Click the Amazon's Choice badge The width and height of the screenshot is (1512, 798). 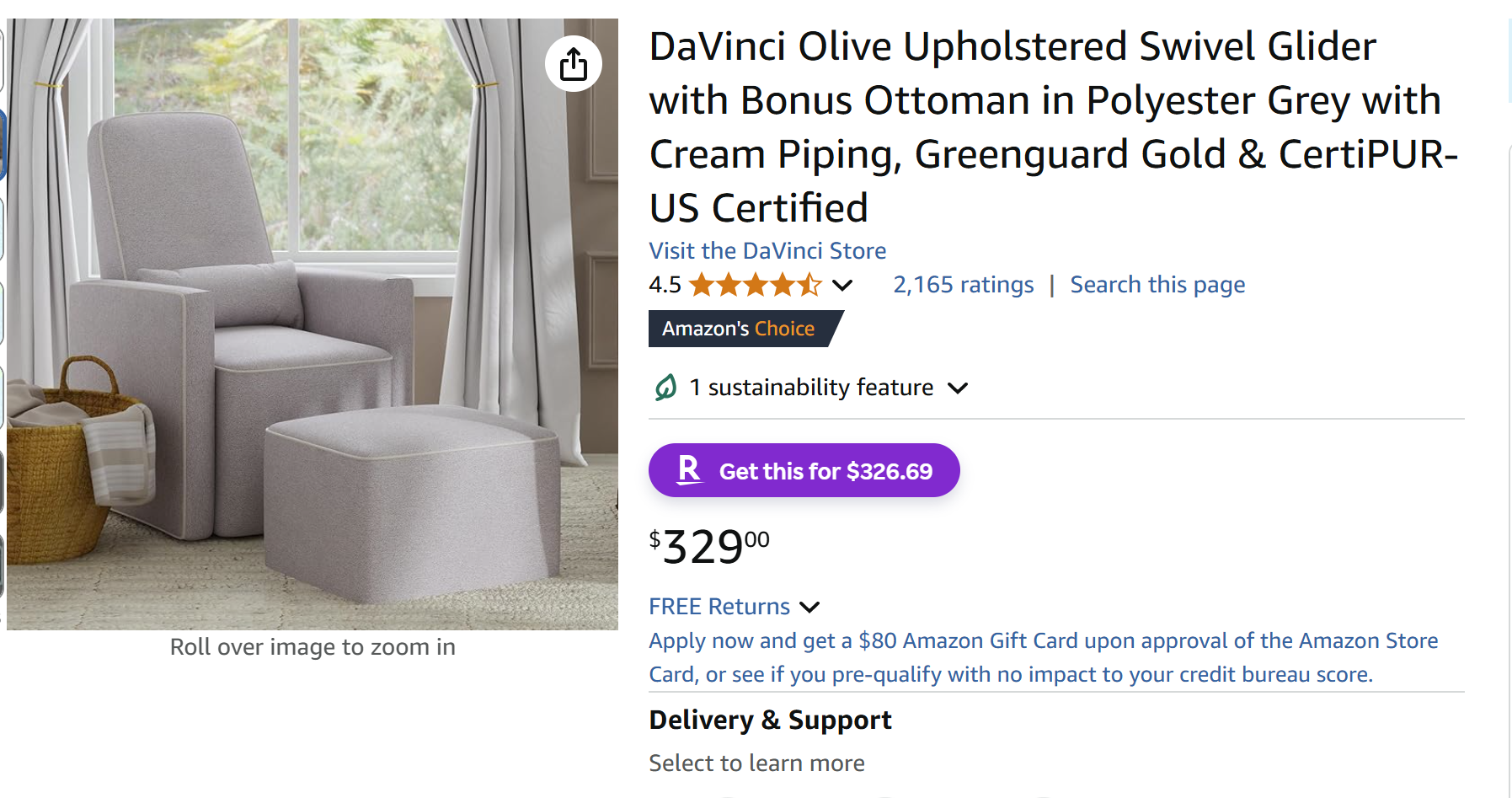click(739, 329)
